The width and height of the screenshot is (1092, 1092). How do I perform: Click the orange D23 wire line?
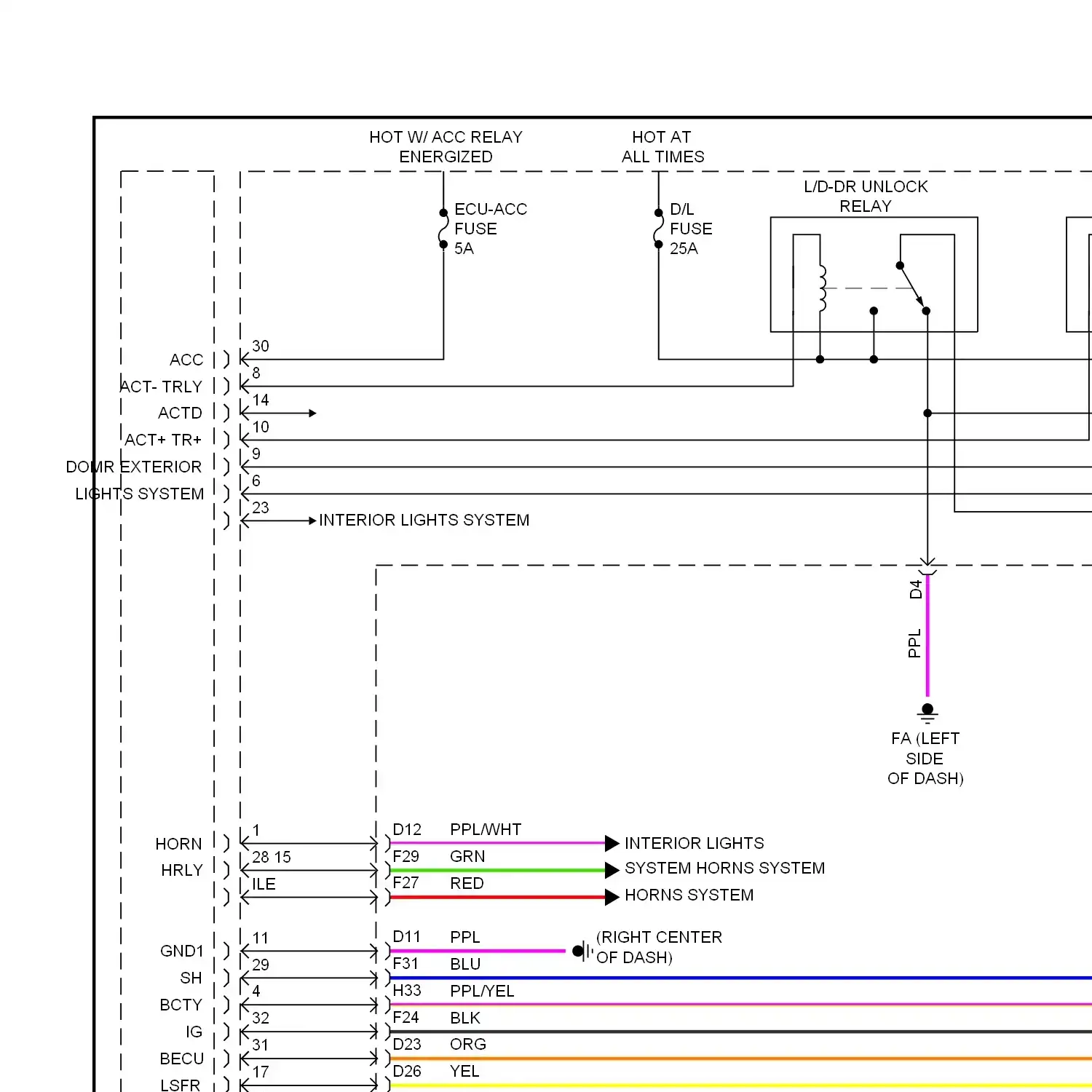[x=741, y=1059]
